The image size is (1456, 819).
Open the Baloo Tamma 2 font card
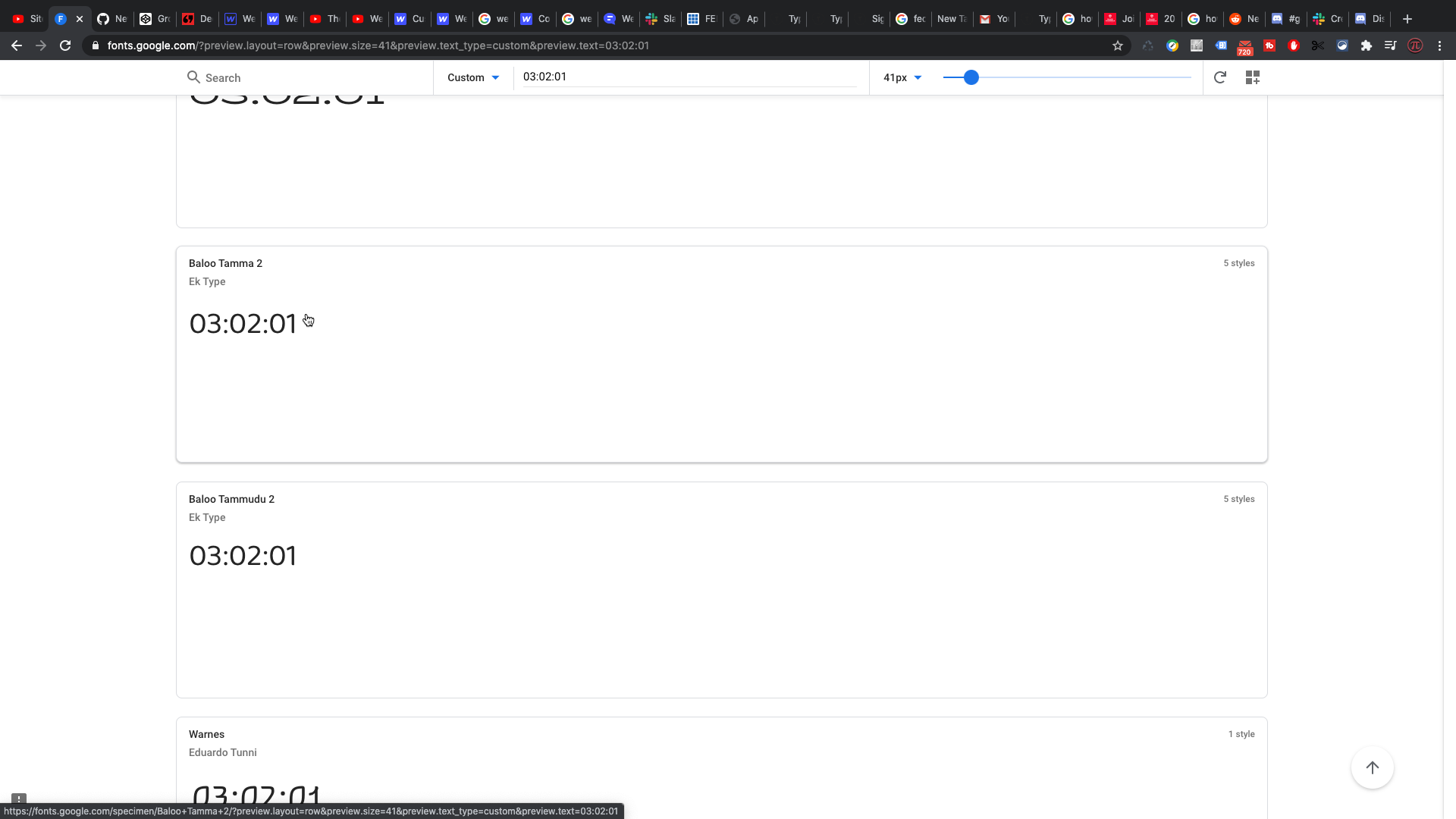click(722, 354)
